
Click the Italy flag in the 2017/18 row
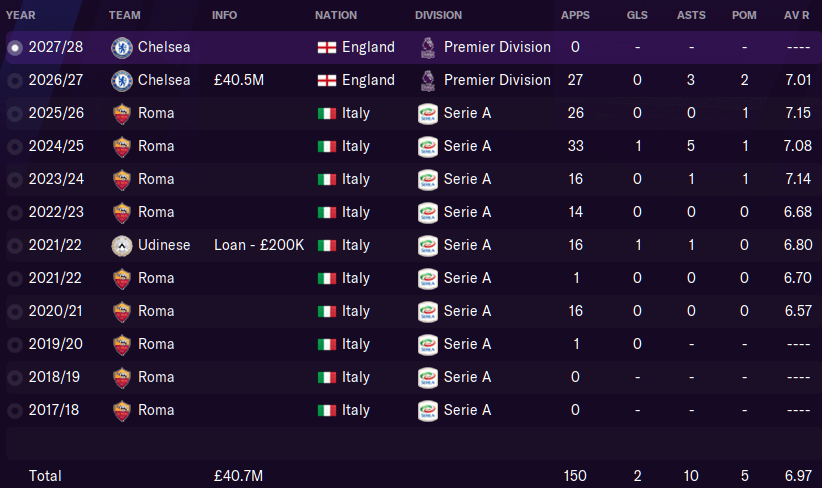point(327,411)
